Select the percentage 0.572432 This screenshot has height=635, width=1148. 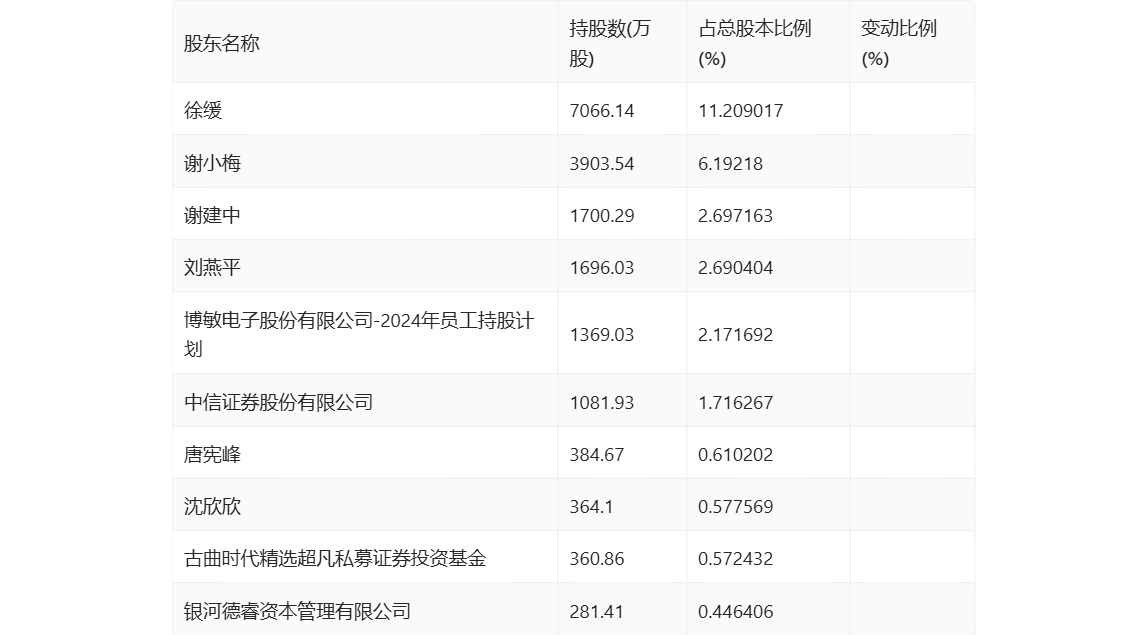[736, 558]
